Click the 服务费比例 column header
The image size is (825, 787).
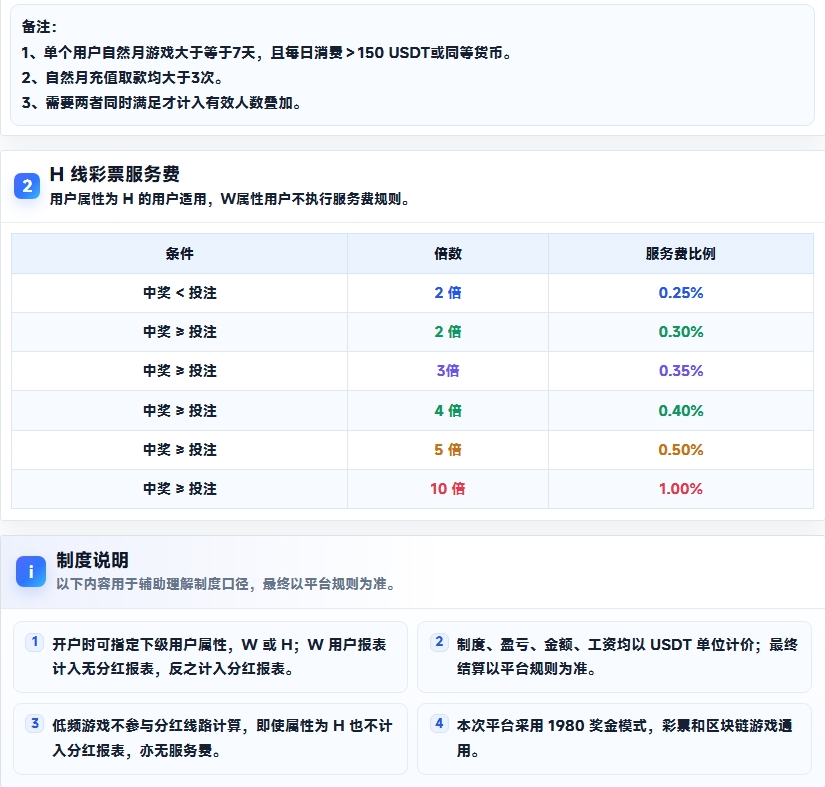[680, 254]
